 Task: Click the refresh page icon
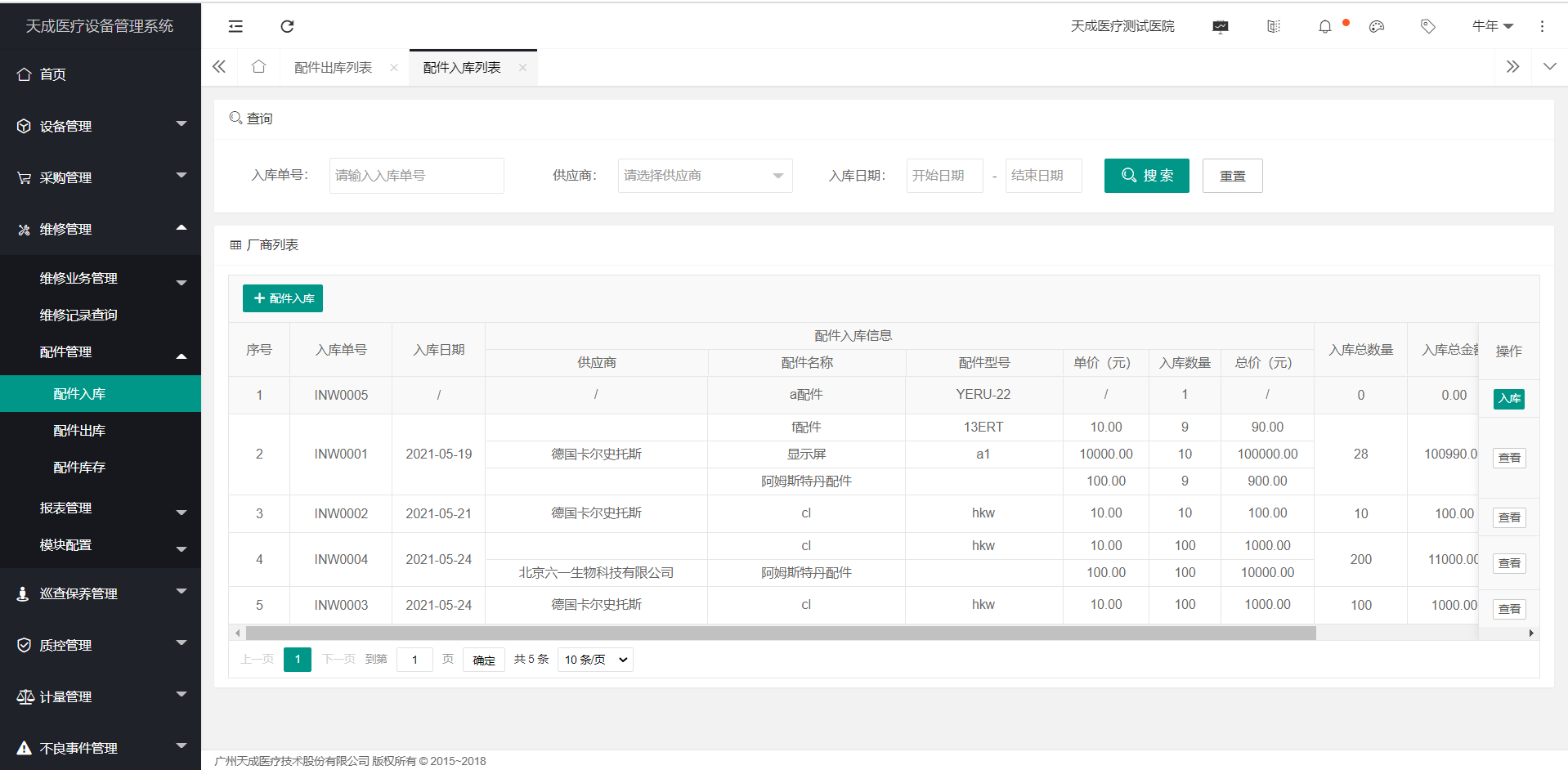tap(287, 26)
